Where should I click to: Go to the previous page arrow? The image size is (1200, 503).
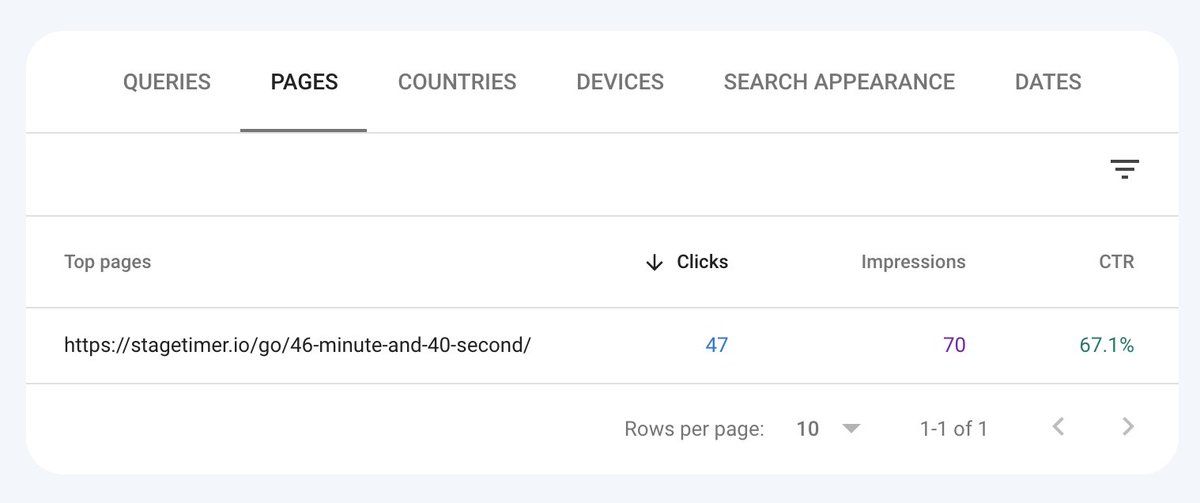(1058, 428)
